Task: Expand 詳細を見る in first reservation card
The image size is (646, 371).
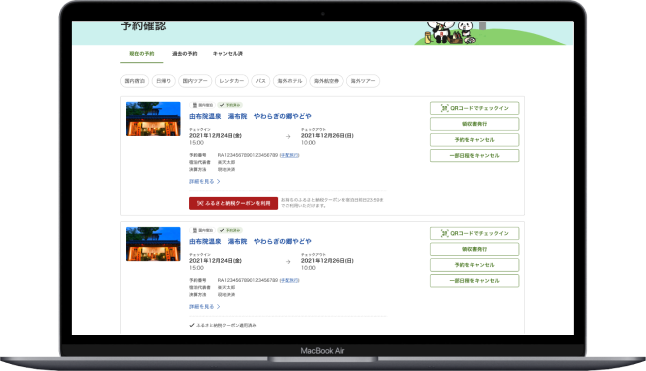Action: click(x=205, y=182)
